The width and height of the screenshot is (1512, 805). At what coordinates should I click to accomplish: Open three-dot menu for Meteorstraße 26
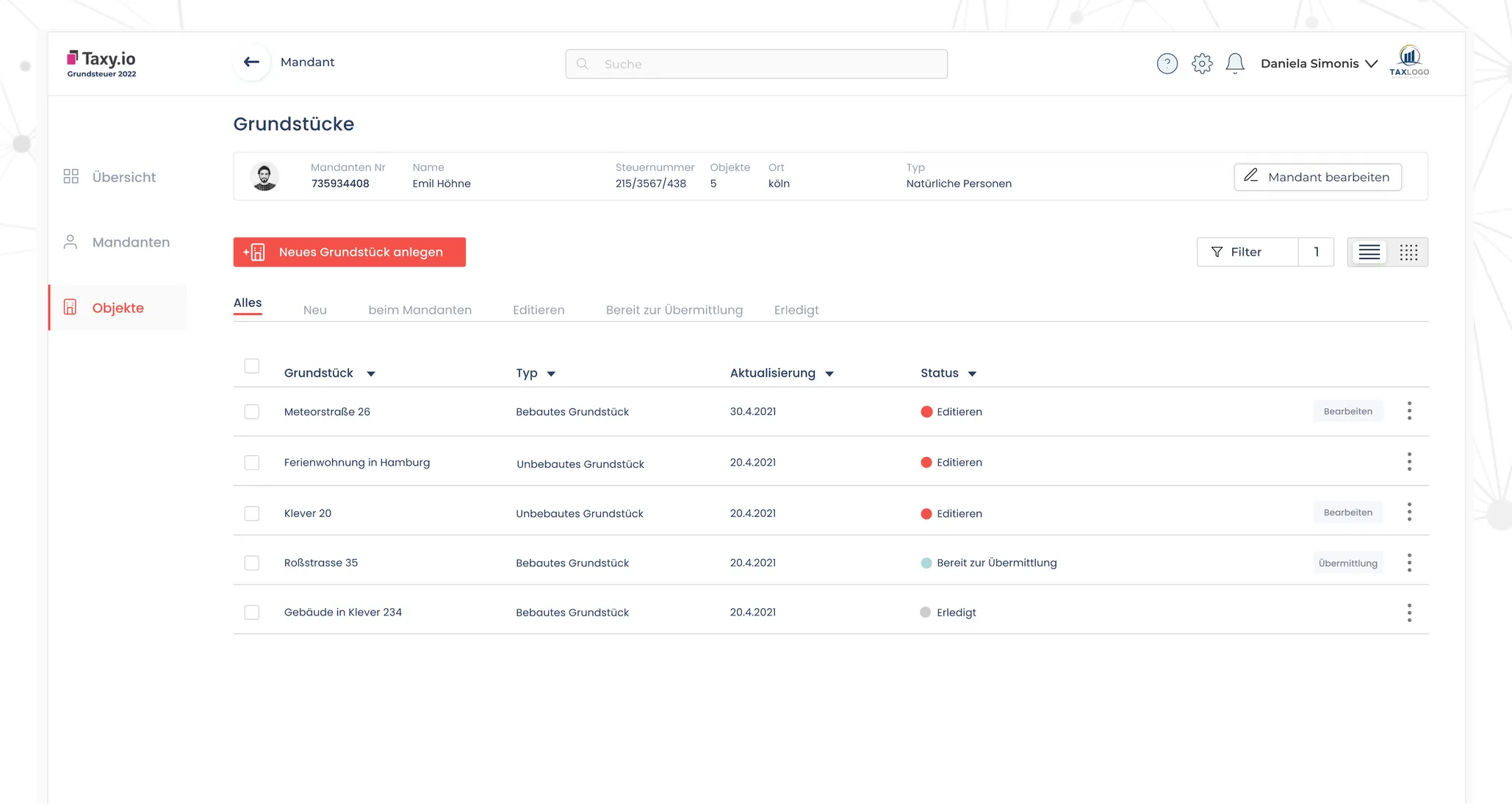(1408, 411)
